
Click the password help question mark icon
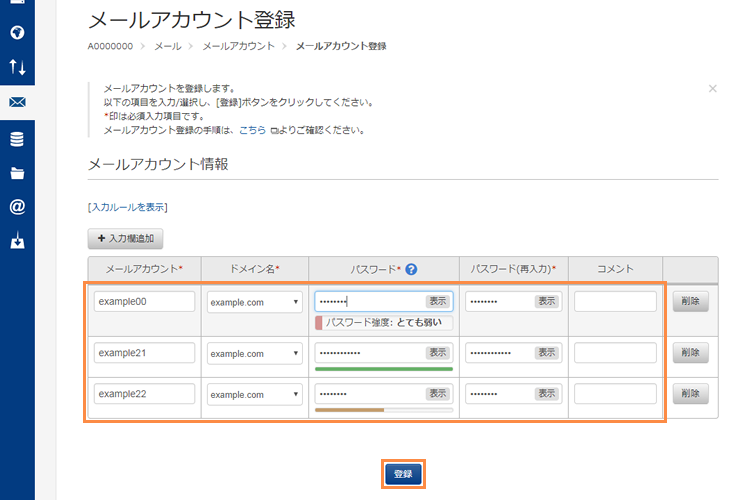coord(411,269)
